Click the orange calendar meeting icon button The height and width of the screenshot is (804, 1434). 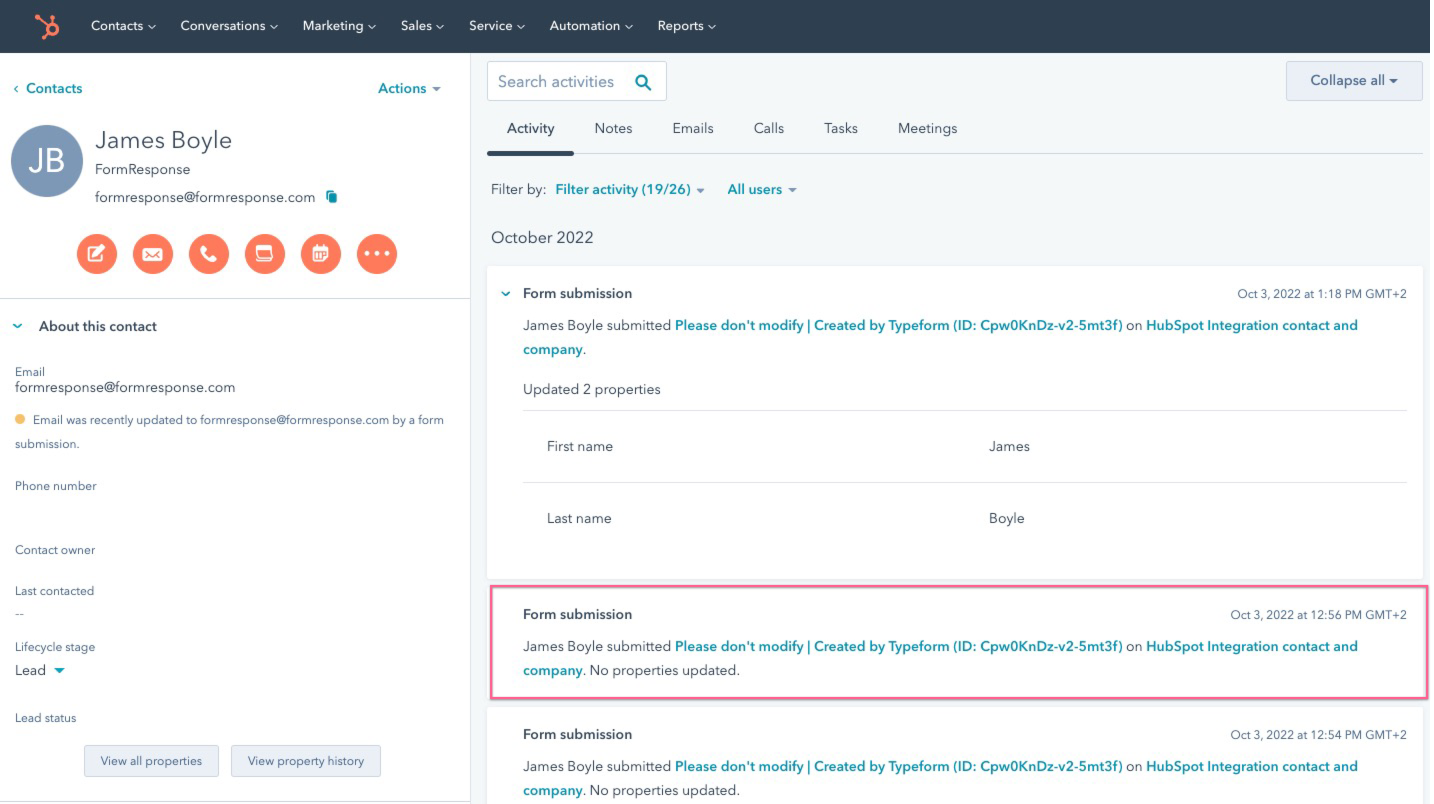321,254
